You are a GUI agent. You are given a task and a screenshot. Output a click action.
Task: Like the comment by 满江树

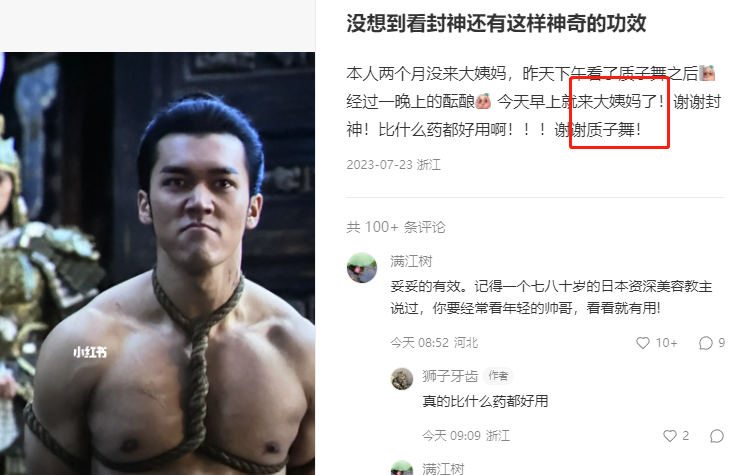tap(643, 343)
